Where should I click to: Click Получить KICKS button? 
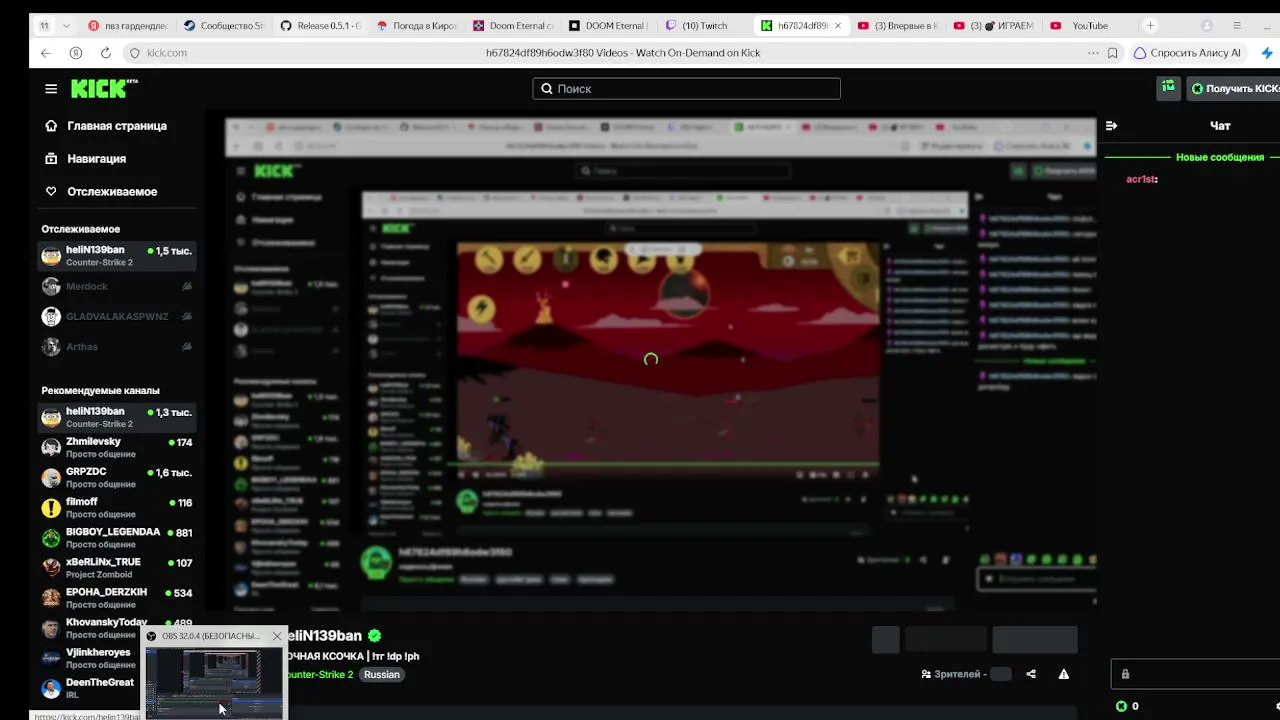point(1234,89)
